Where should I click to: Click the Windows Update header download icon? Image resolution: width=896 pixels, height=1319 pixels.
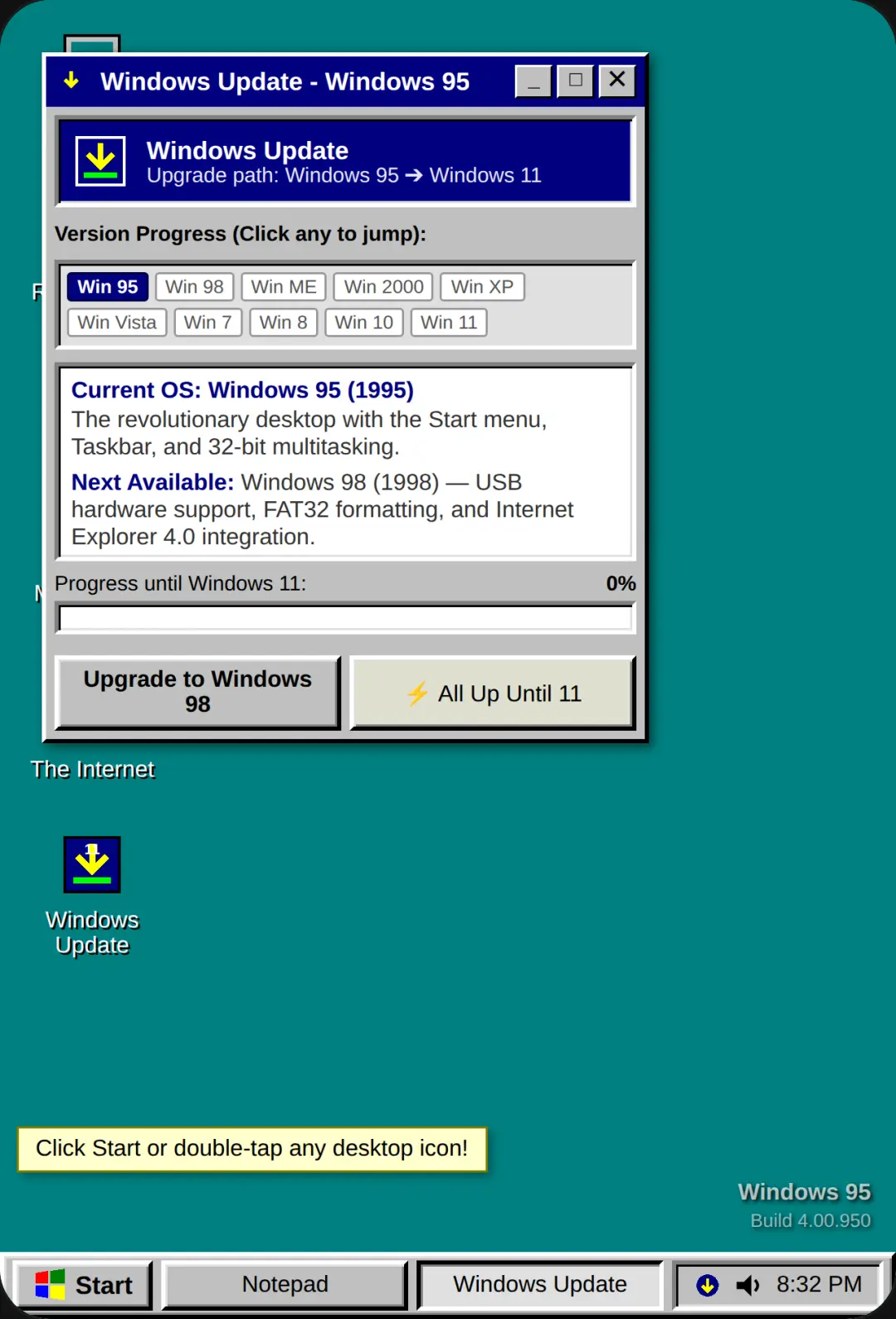click(x=100, y=161)
